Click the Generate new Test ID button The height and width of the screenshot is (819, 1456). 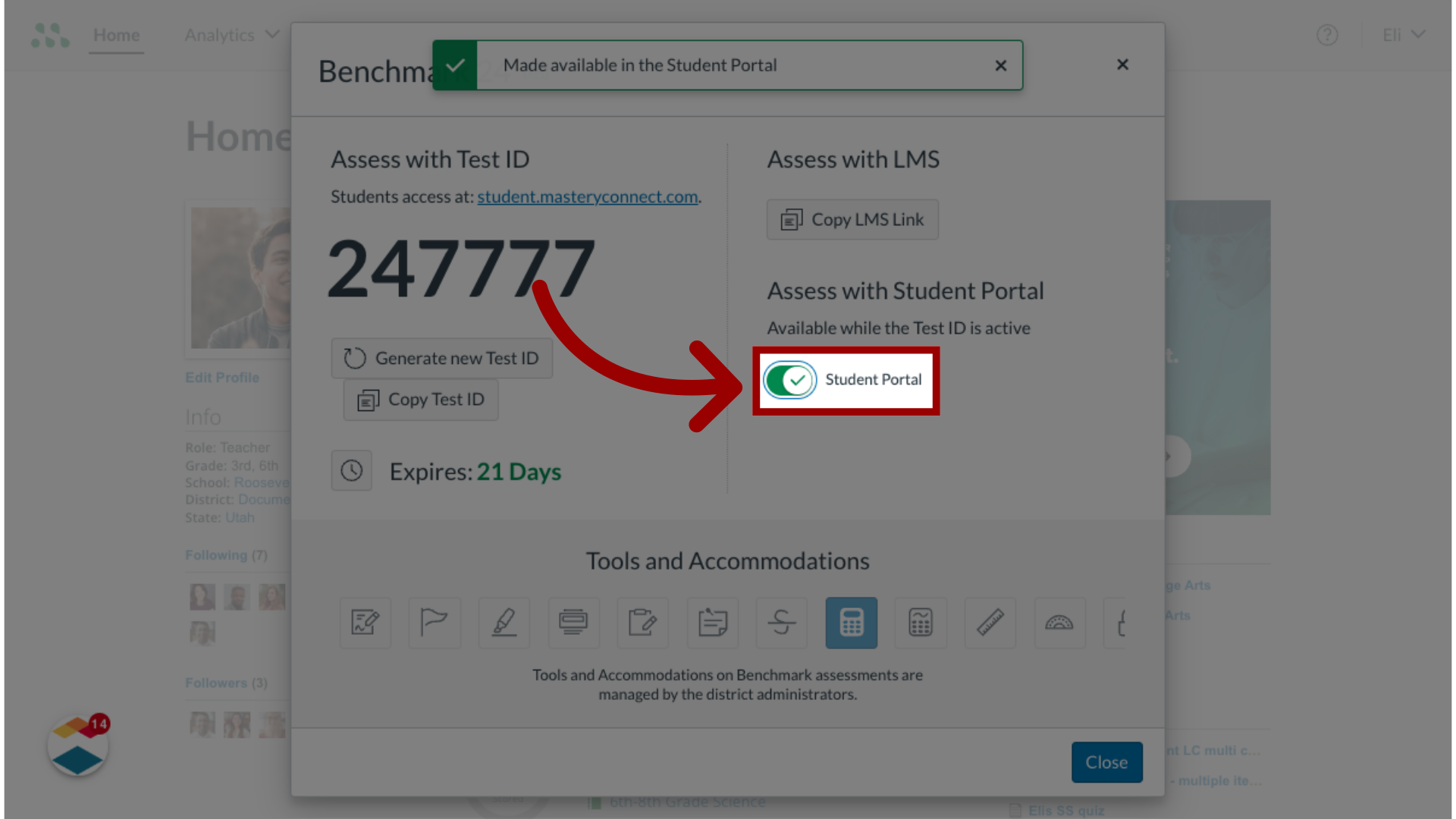click(x=442, y=357)
